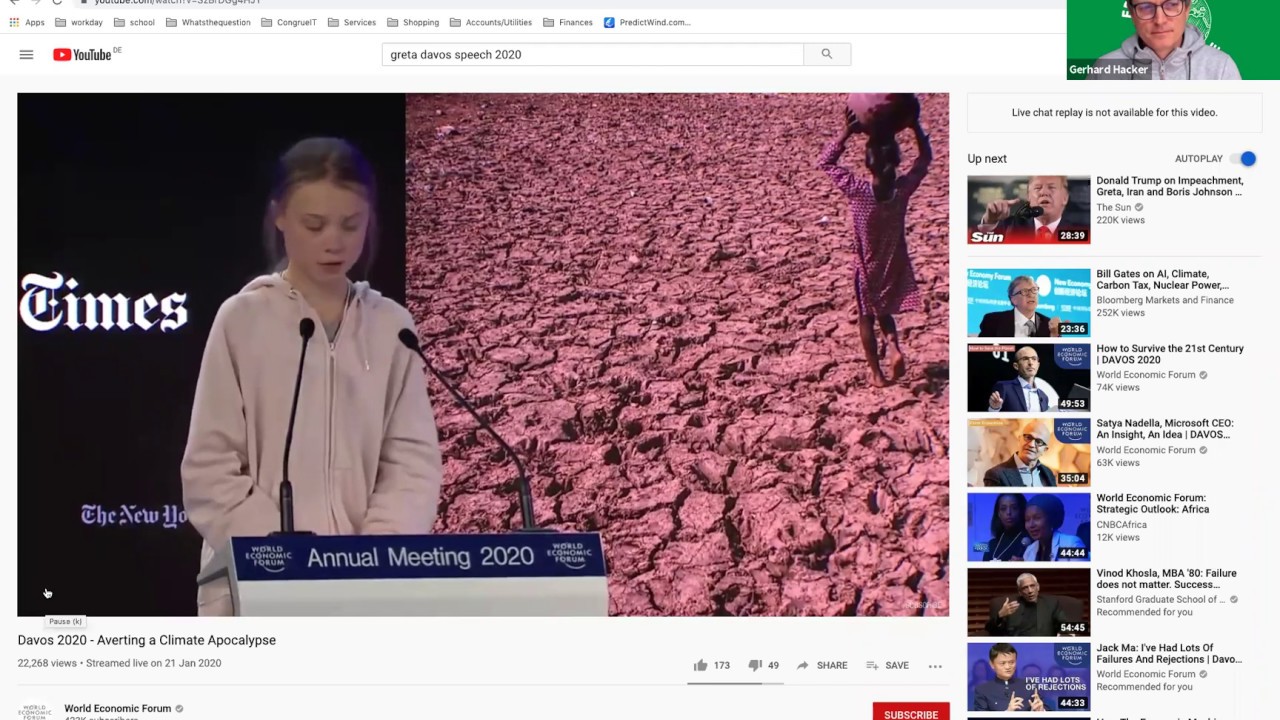1280x720 pixels.
Task: Open the 21st Century video thumbnail
Action: click(x=1029, y=378)
